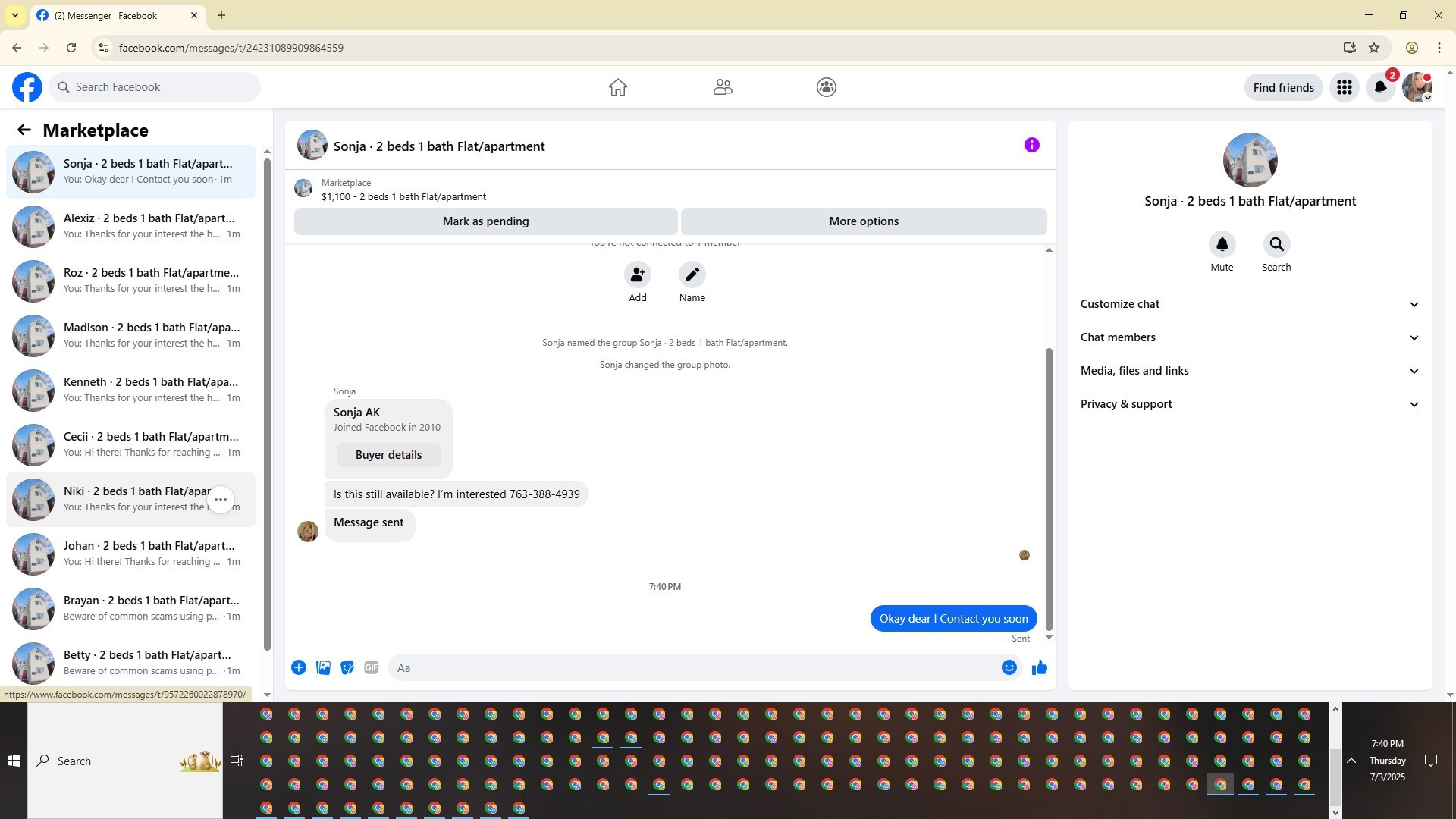Expand the Privacy & support section
The width and height of the screenshot is (1456, 819).
pyautogui.click(x=1249, y=404)
